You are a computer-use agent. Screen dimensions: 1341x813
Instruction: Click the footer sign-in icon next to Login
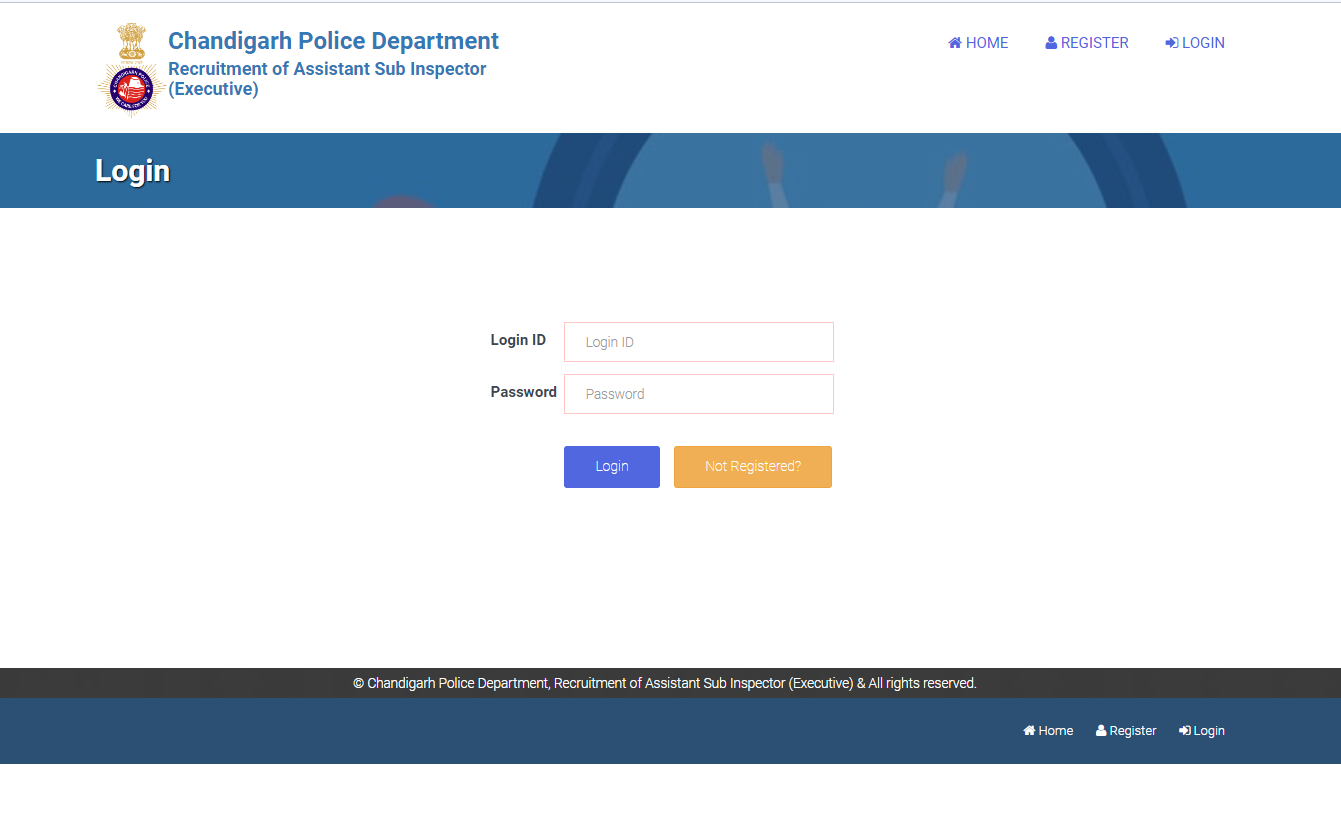pyautogui.click(x=1184, y=731)
